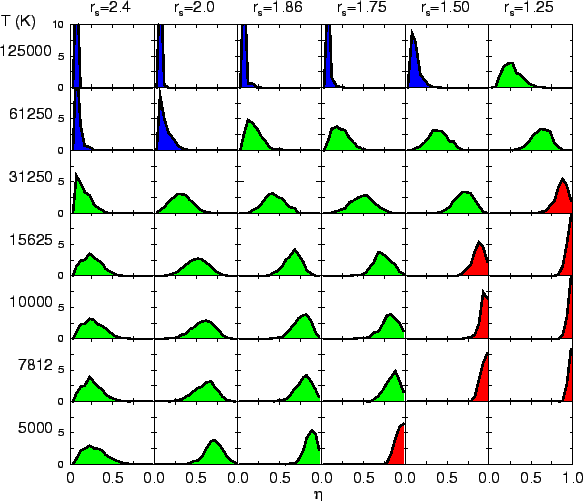Click the green histogram at 61250 K, rs=1.86

tap(255, 138)
